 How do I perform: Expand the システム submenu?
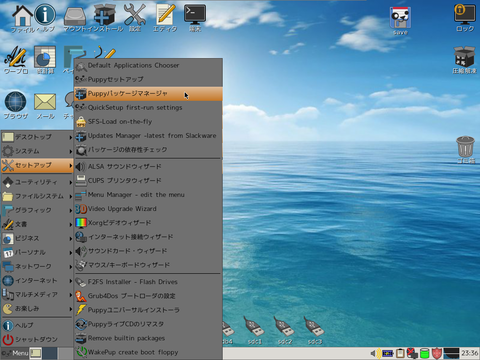[x=37, y=151]
